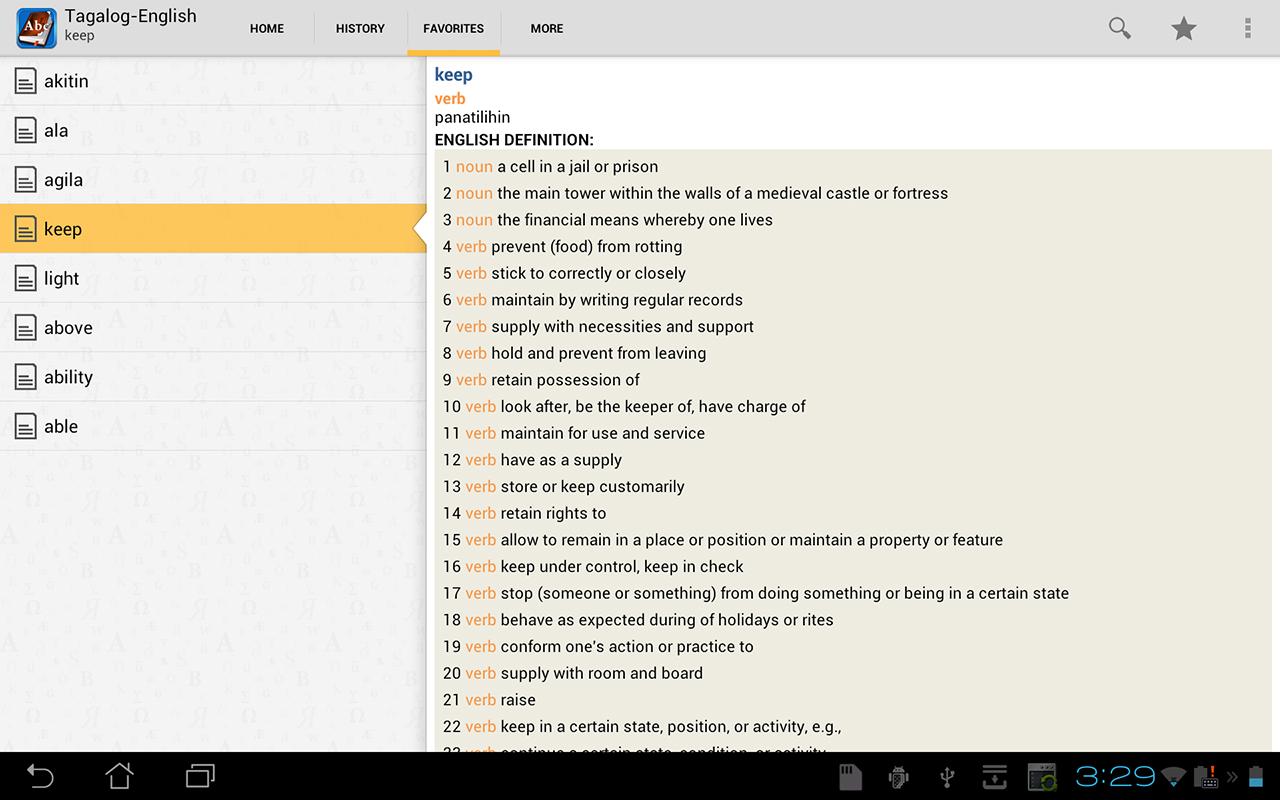Open the favorite entry light
The image size is (1280, 800).
(61, 279)
